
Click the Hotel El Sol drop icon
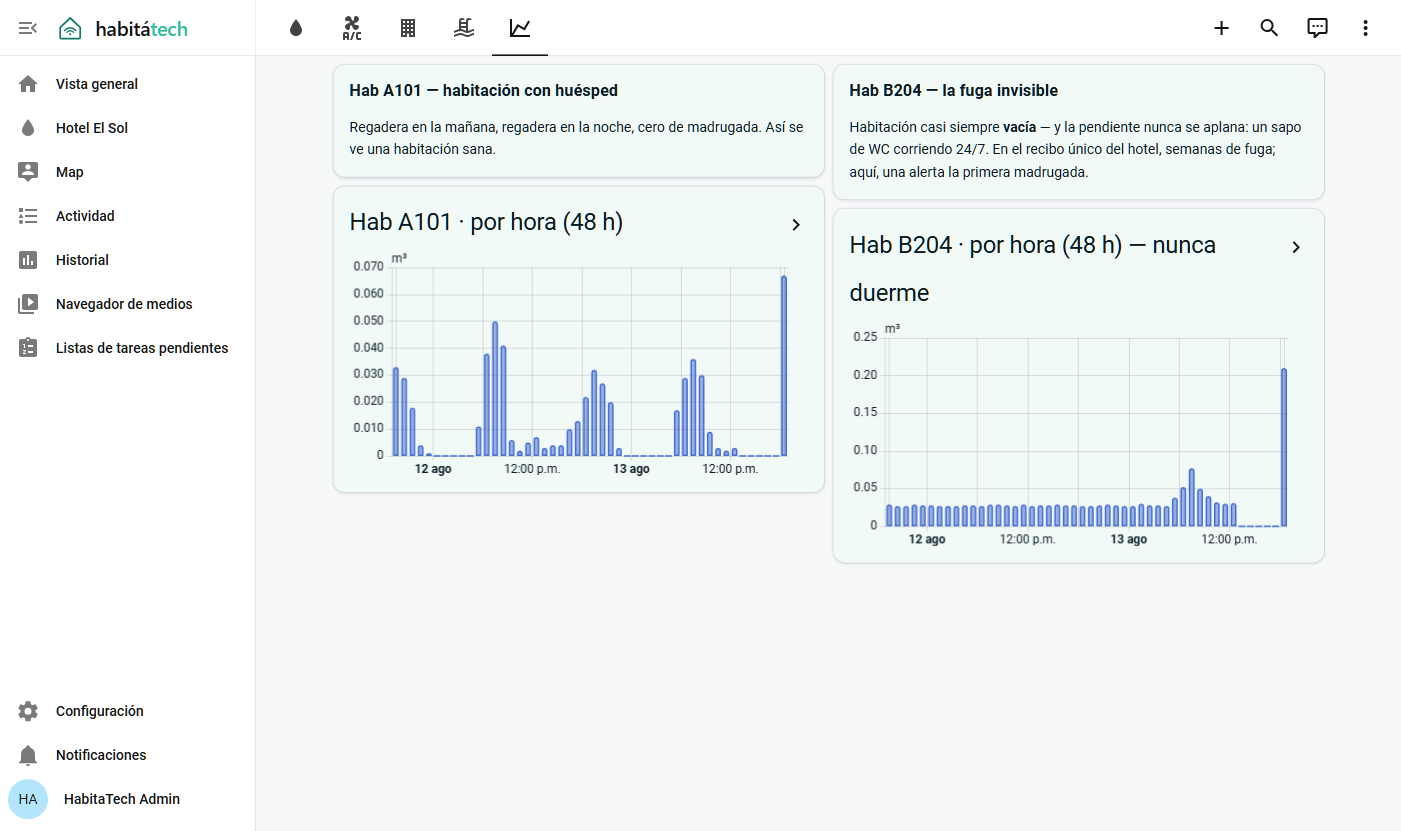click(28, 128)
